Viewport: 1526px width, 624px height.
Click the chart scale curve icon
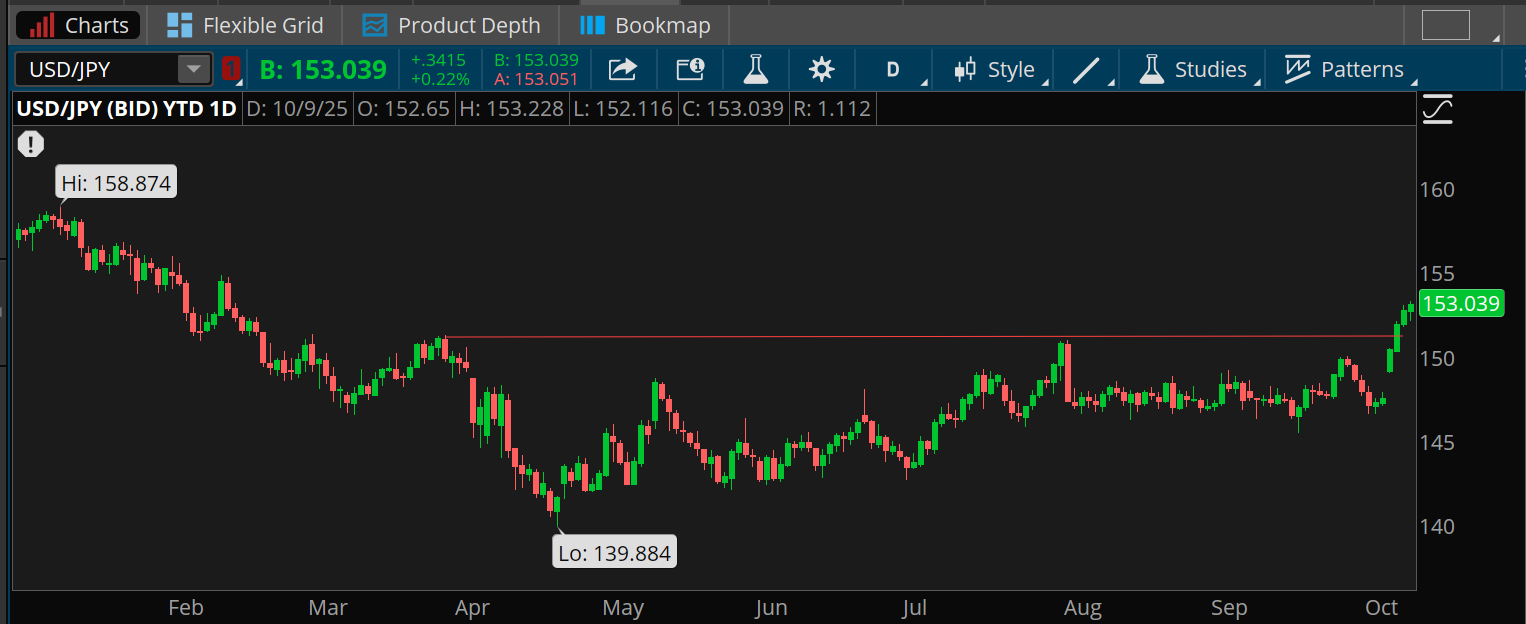[x=1437, y=108]
